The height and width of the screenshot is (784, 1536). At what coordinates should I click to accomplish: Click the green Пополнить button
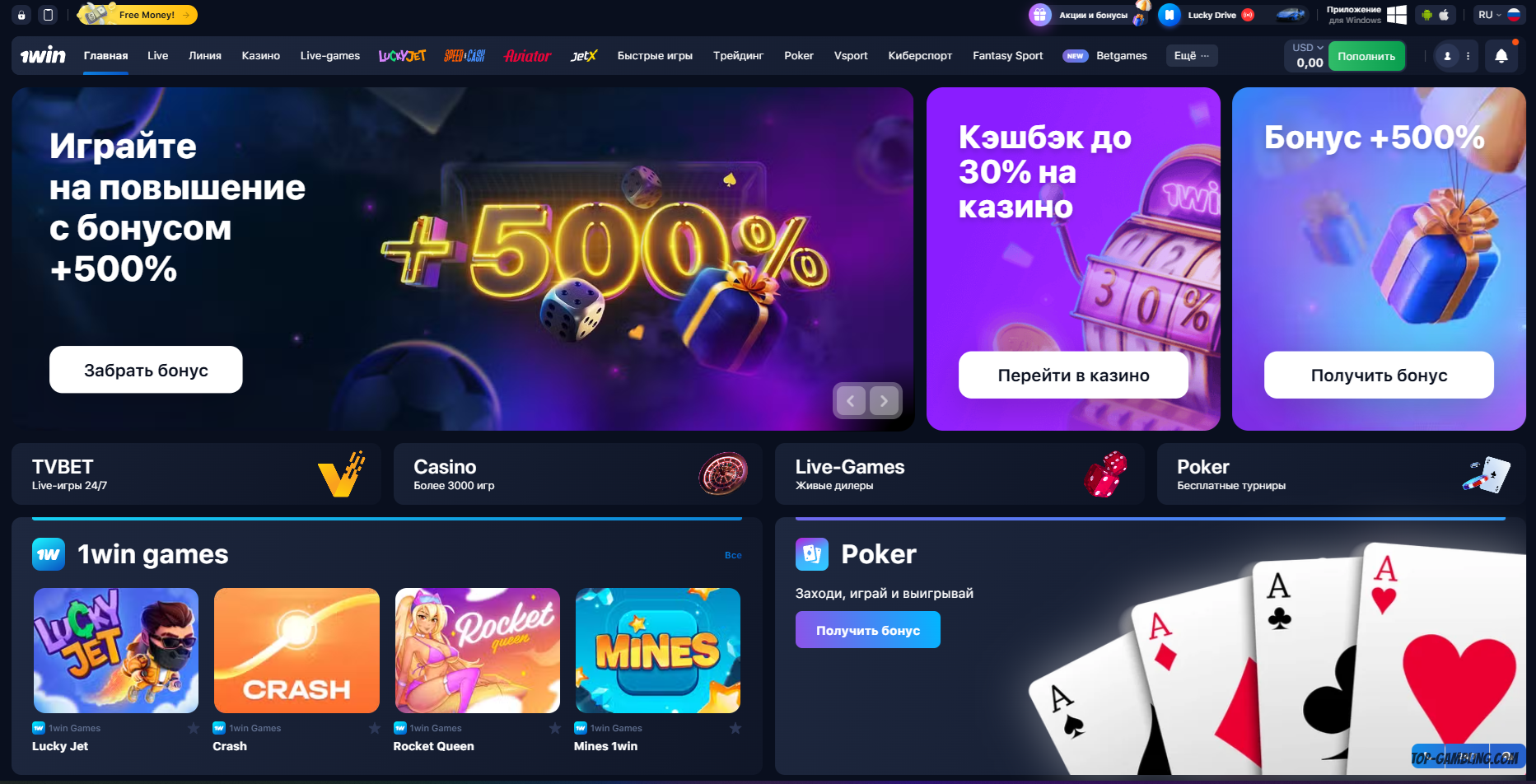(x=1366, y=56)
